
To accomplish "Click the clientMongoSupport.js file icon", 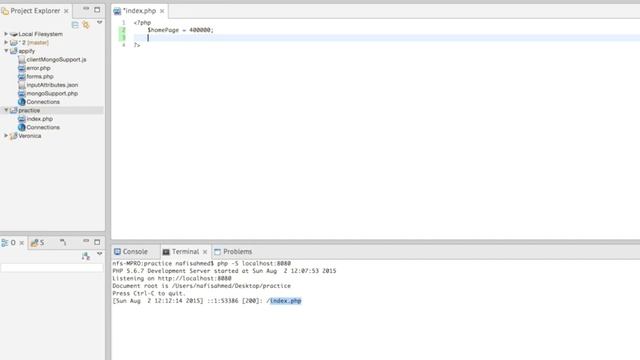I will [22, 60].
